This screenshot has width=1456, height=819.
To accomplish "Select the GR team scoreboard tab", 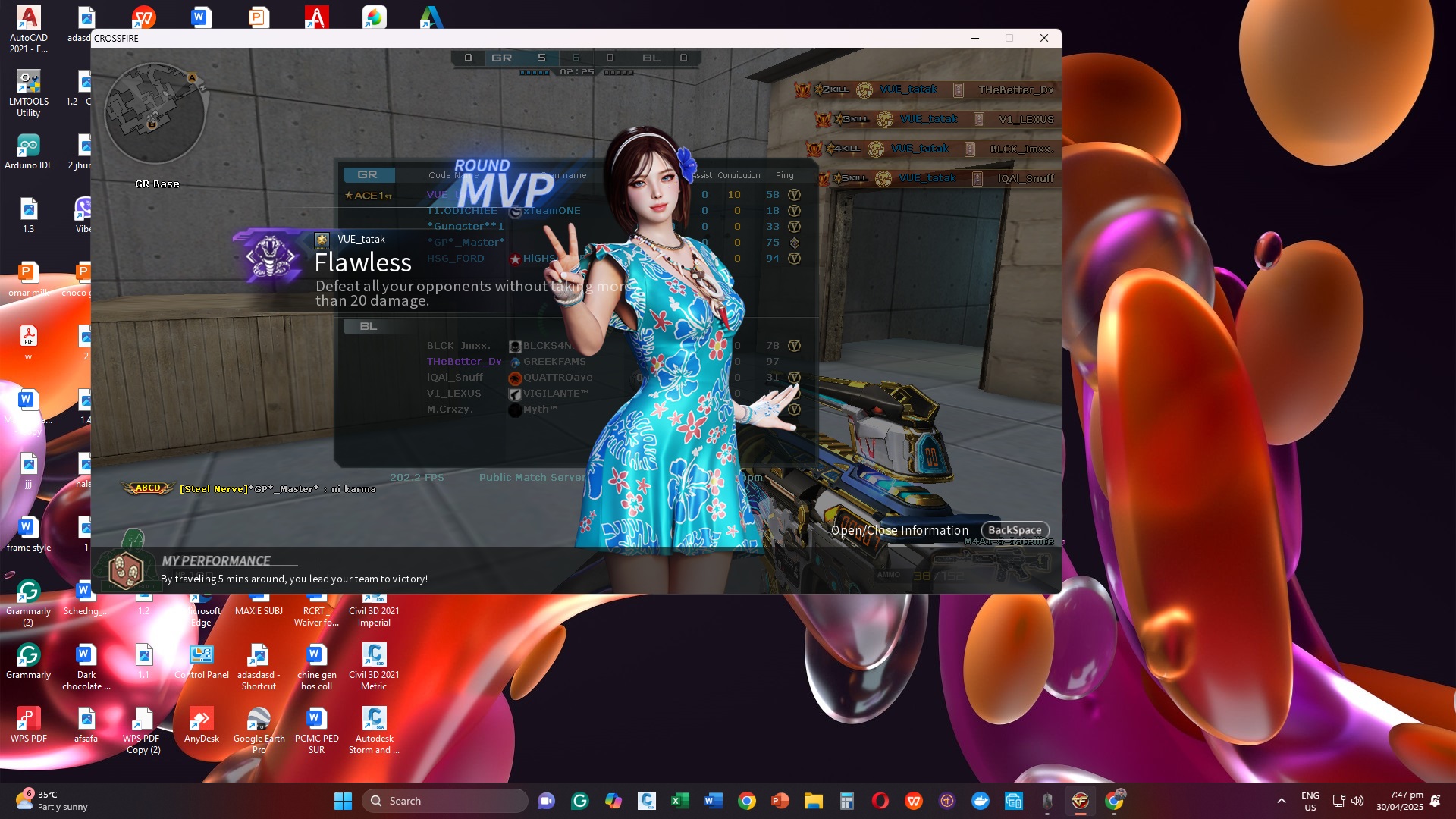I will click(368, 175).
